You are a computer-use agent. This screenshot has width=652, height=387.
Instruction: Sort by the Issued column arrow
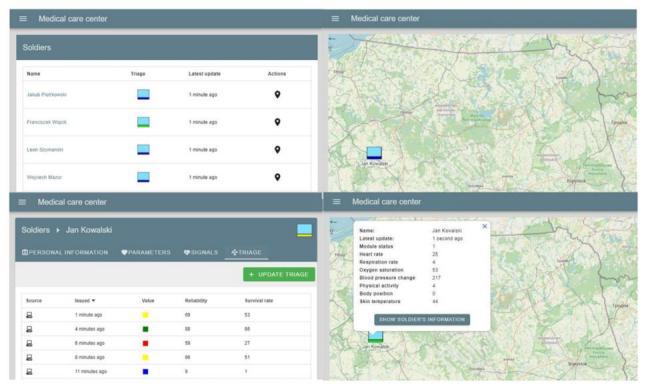point(94,301)
